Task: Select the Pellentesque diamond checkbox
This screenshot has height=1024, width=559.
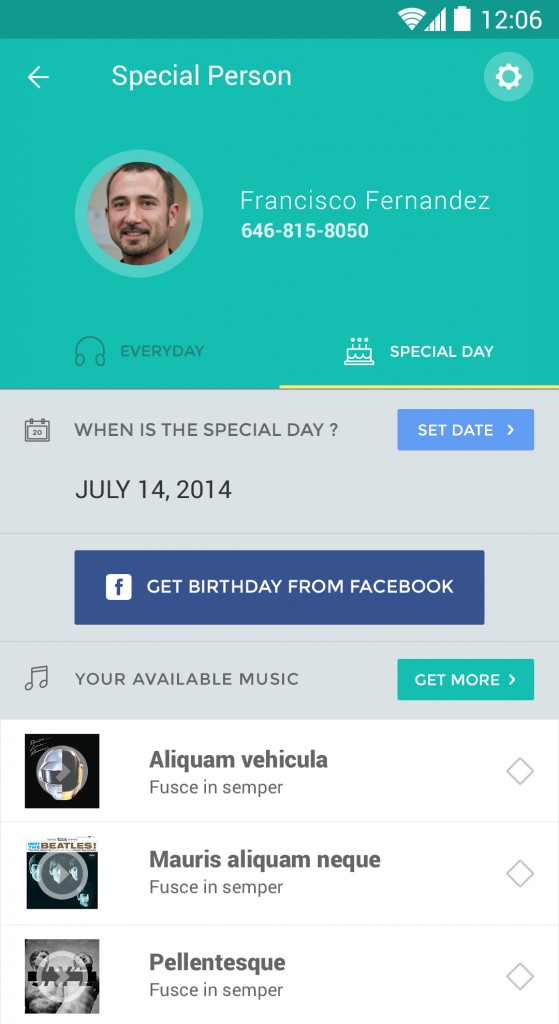Action: tap(520, 977)
